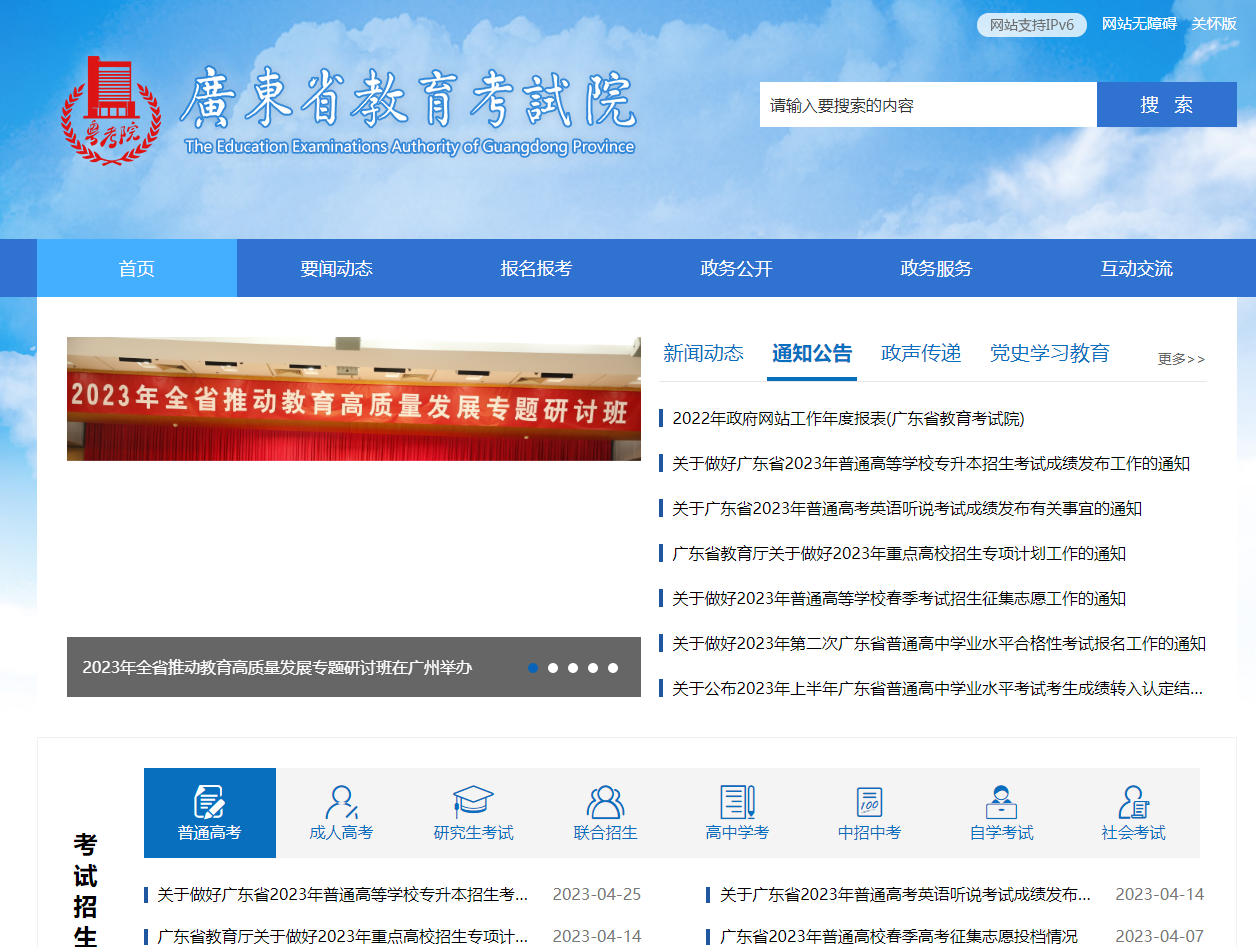Show the third carousel slide dot
The image size is (1256, 947).
click(573, 668)
